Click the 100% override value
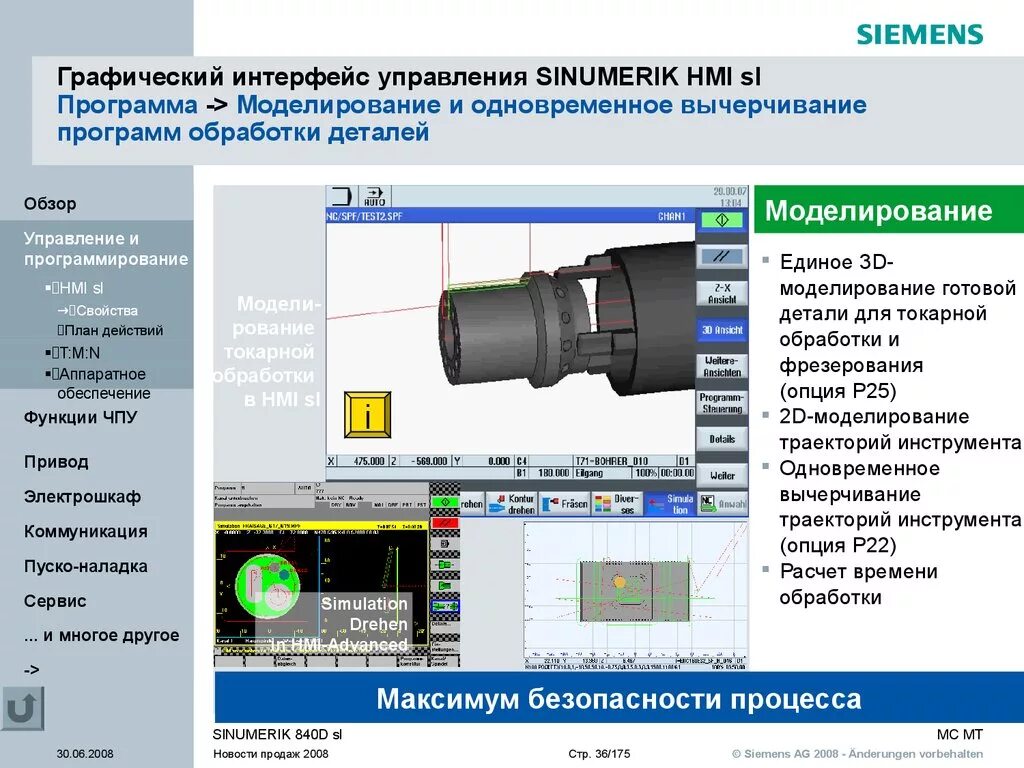1024x768 pixels. click(646, 473)
